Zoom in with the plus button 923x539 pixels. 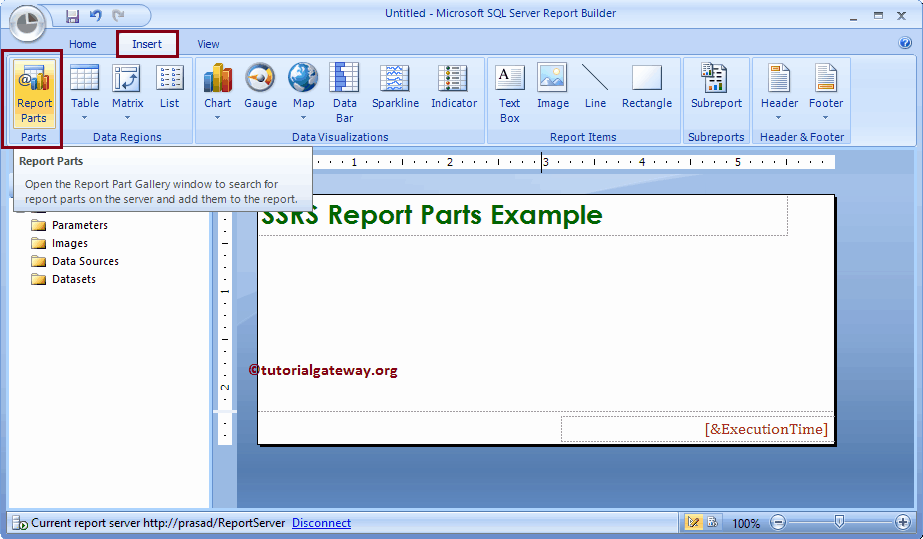pos(902,523)
